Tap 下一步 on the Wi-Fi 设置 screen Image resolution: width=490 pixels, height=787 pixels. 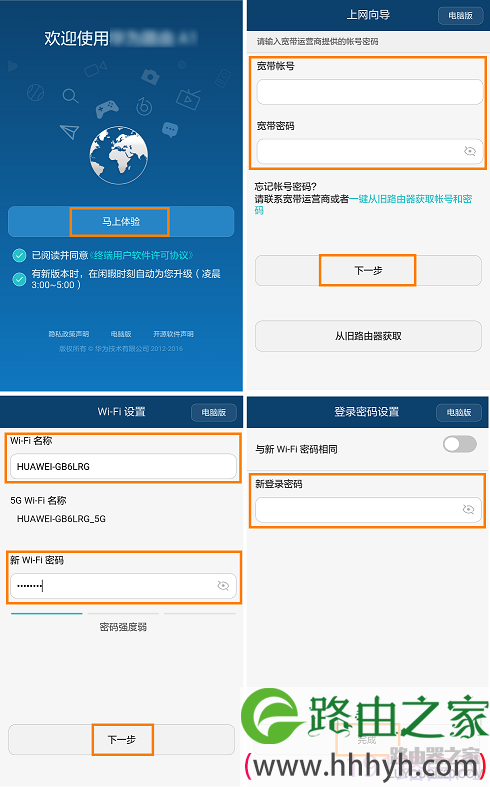pyautogui.click(x=121, y=739)
